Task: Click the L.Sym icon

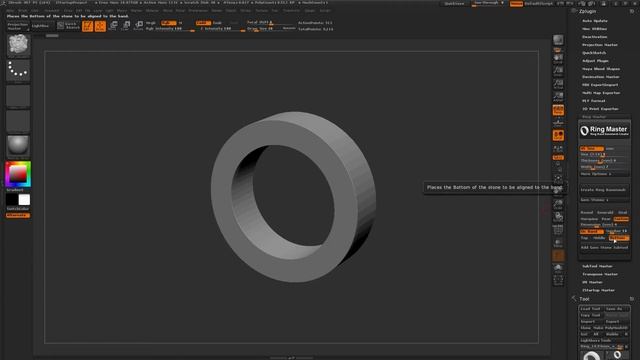Action: [x=558, y=149]
